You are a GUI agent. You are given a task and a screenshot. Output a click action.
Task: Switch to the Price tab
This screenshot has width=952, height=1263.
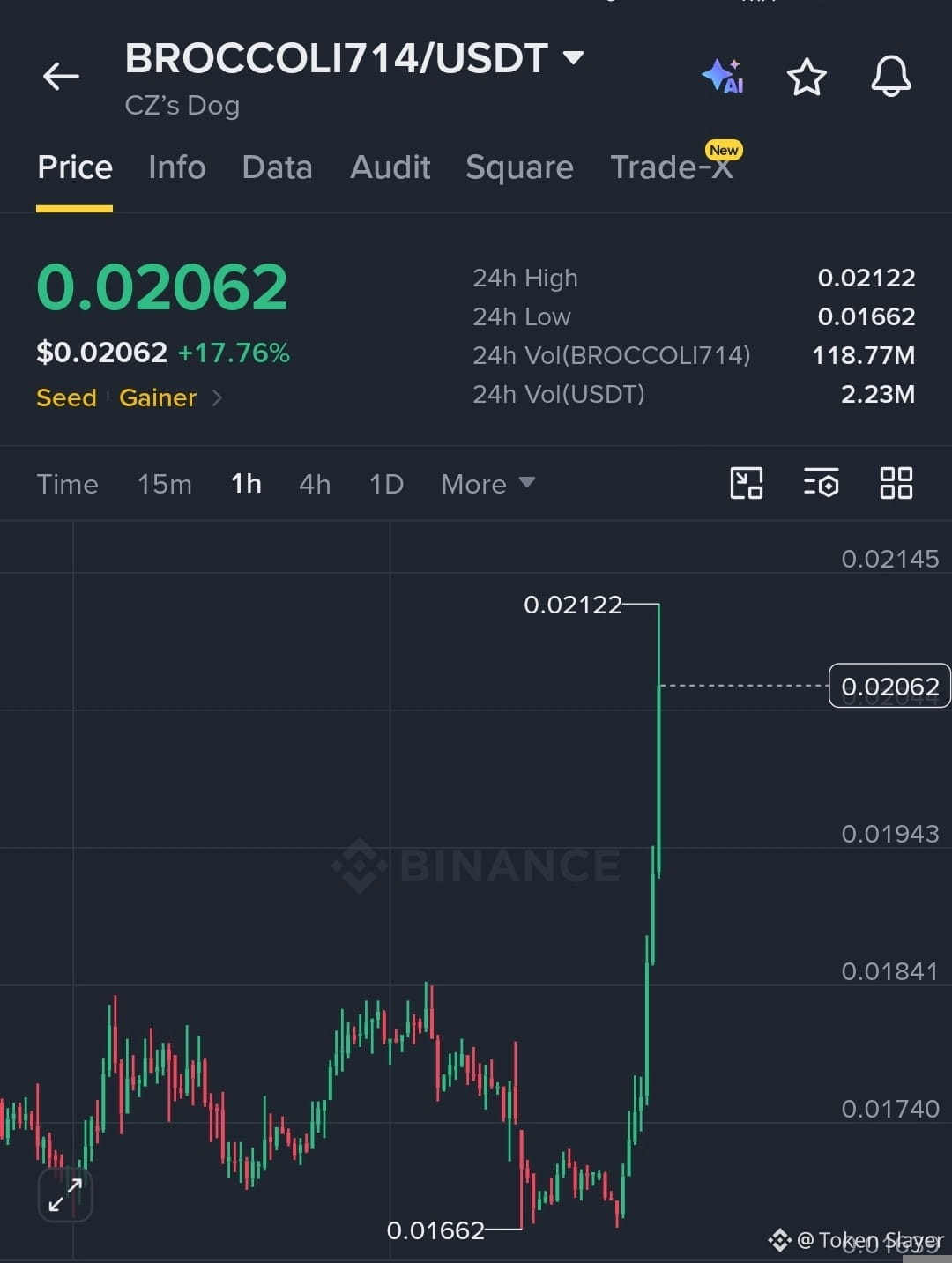pos(75,167)
